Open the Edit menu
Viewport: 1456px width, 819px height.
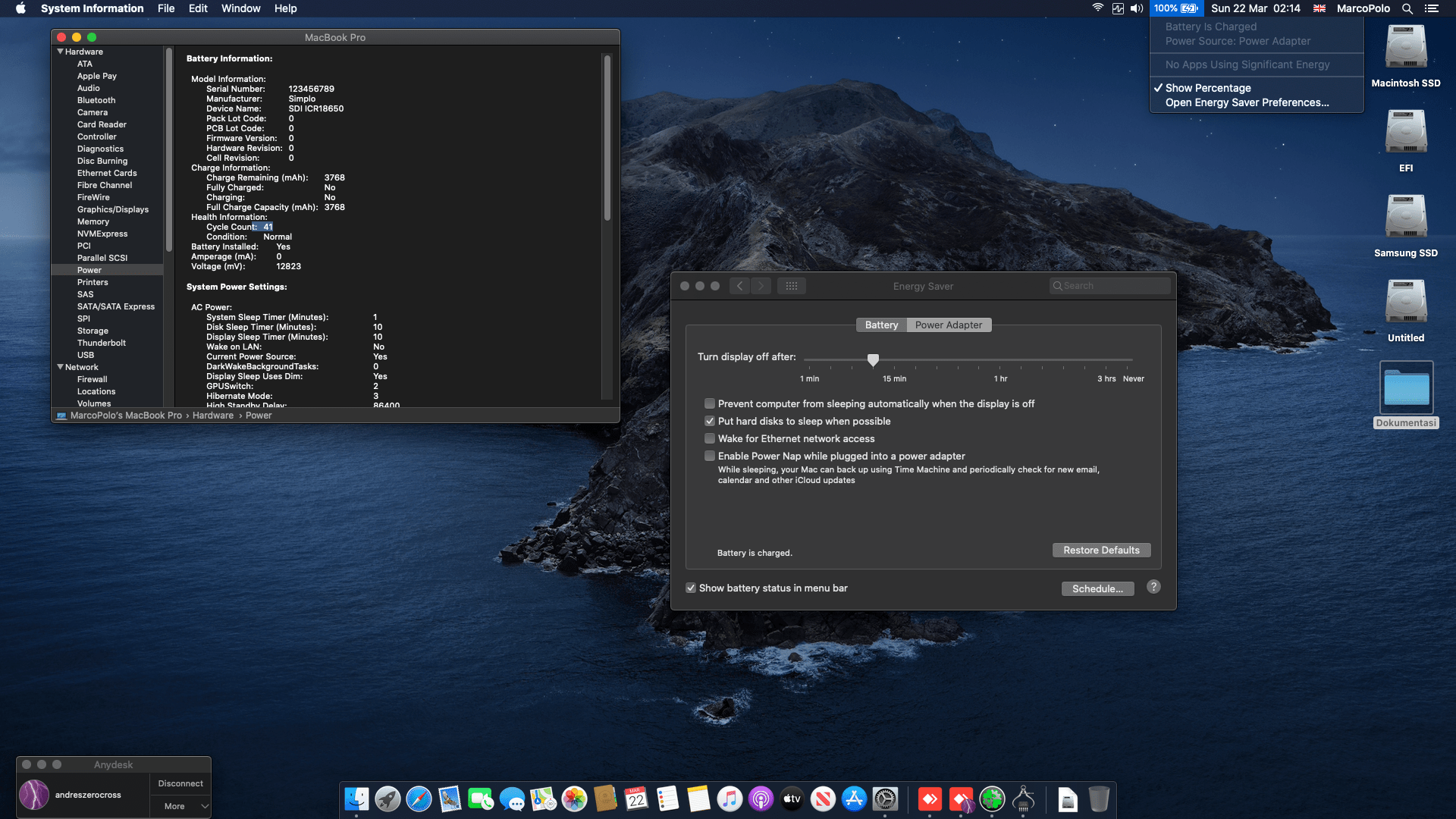[198, 8]
